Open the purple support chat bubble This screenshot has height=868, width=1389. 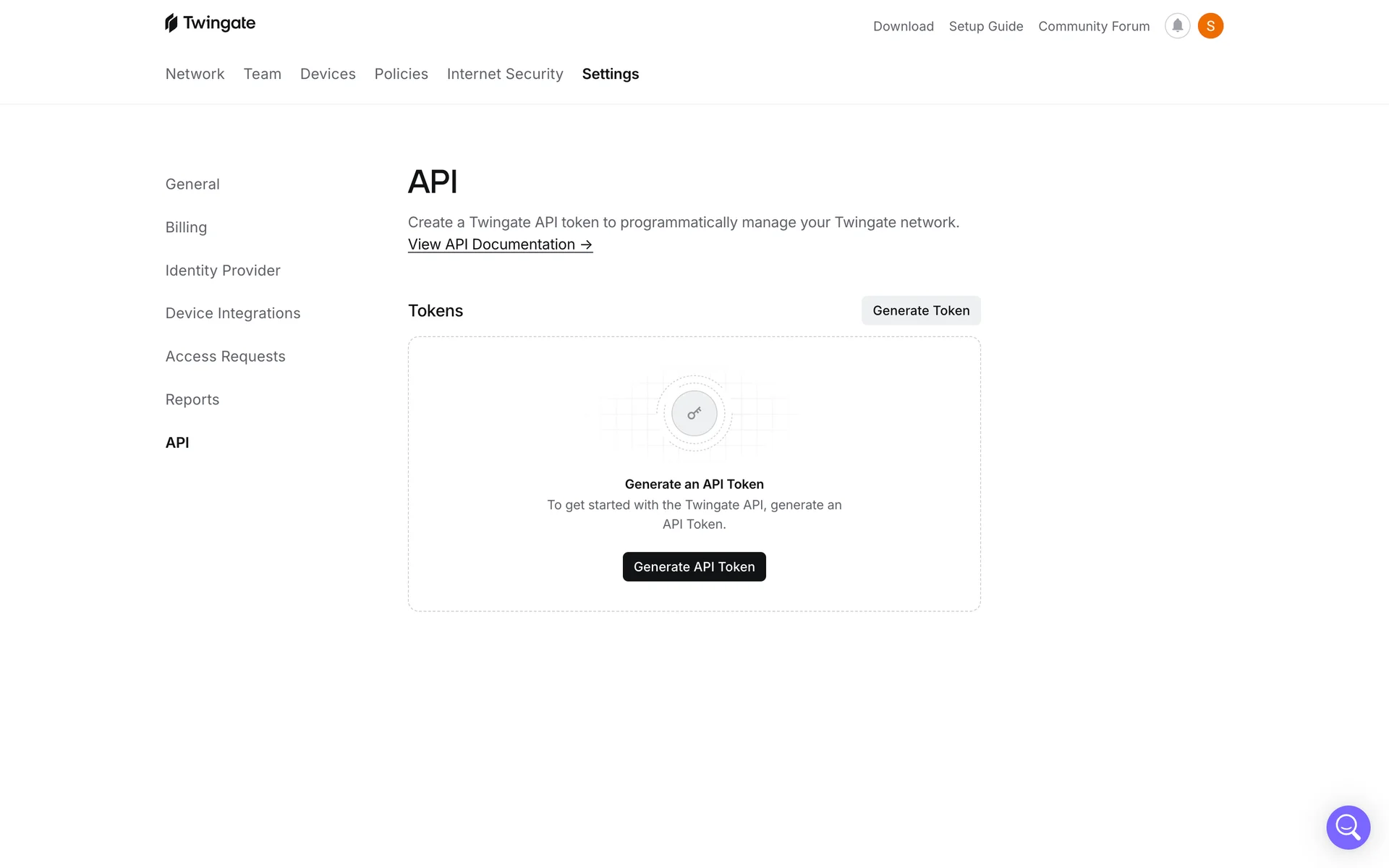point(1348,827)
